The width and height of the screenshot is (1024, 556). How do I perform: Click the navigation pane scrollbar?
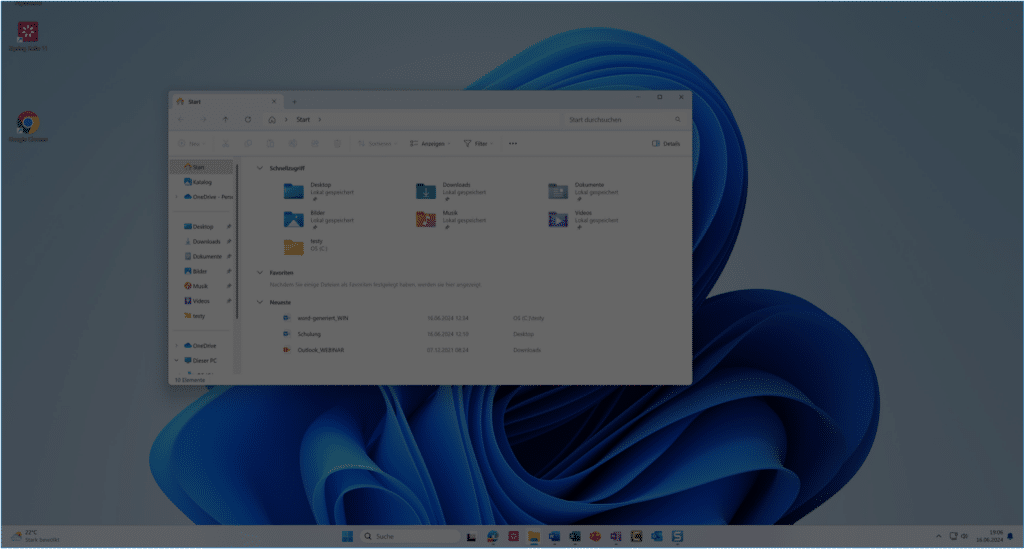coord(236,242)
